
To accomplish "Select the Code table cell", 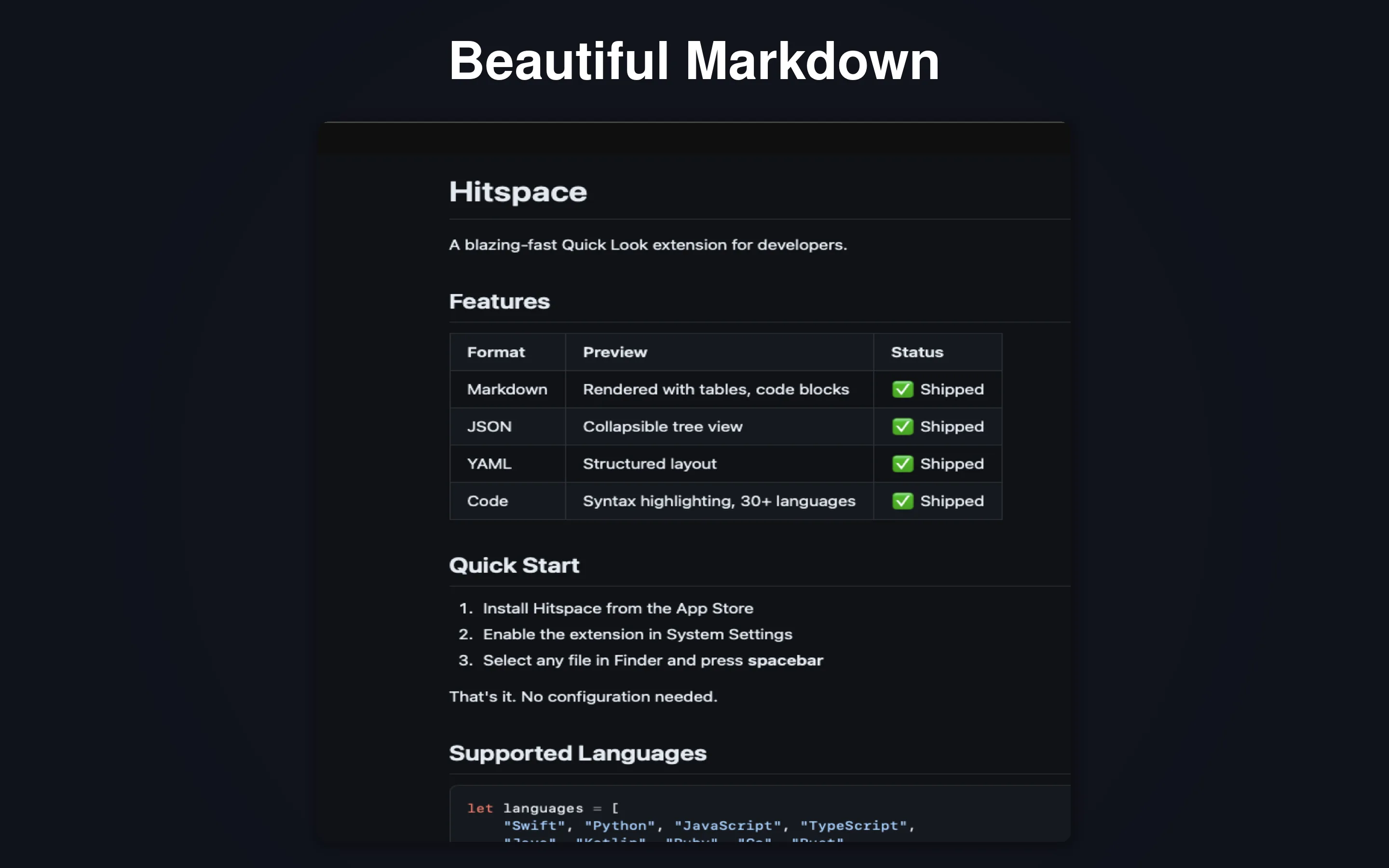I will [507, 501].
